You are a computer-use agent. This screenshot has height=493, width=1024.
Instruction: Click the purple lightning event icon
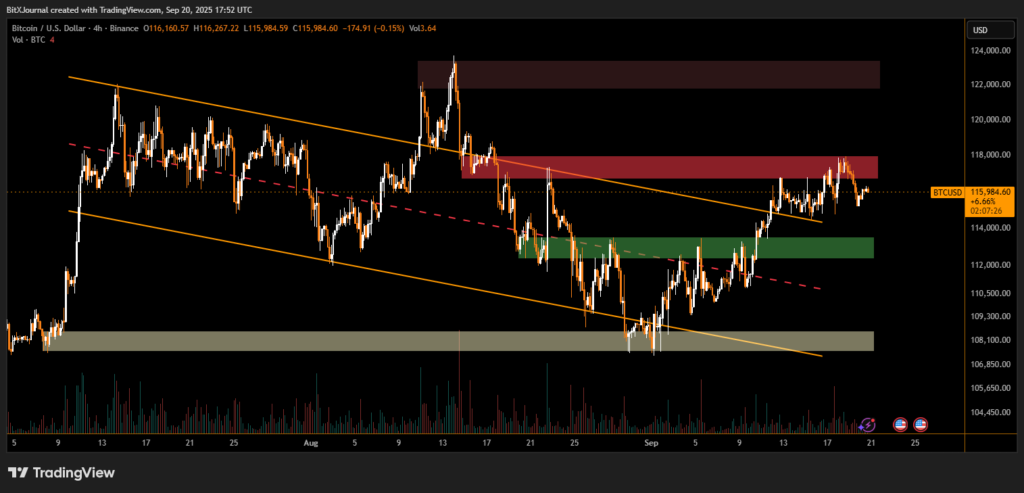[x=867, y=424]
